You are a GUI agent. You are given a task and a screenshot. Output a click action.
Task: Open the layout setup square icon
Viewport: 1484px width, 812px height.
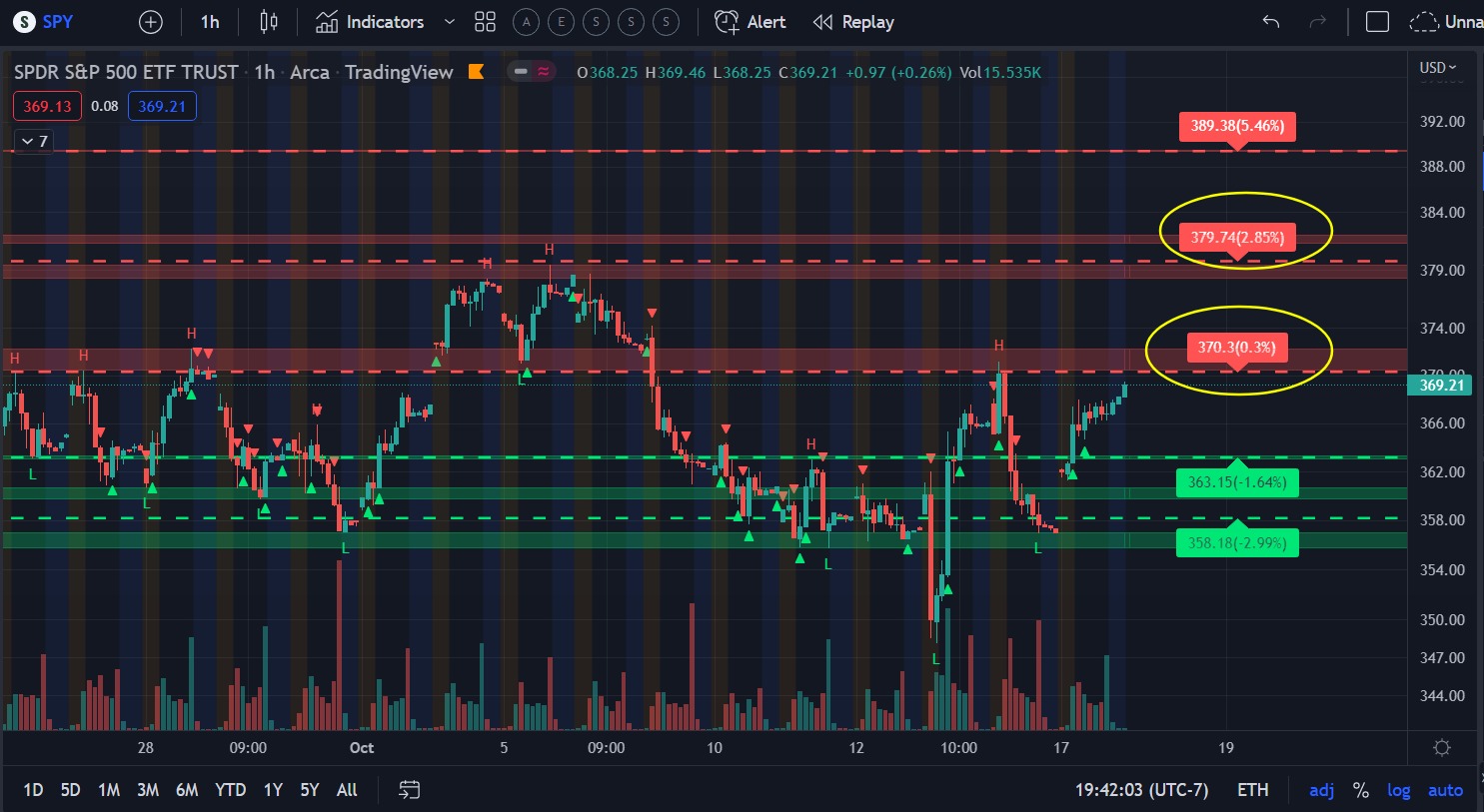[x=1377, y=22]
